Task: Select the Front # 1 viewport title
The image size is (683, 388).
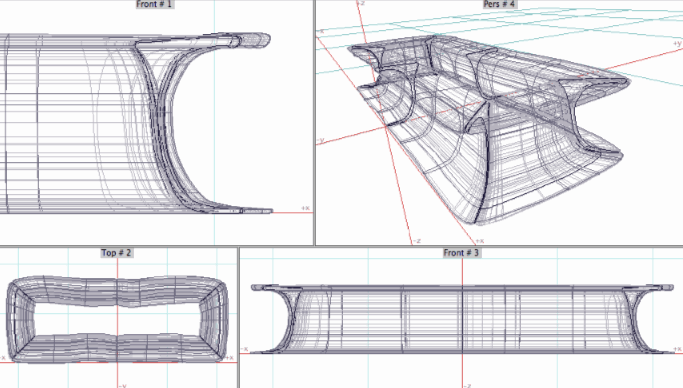Action: pyautogui.click(x=154, y=4)
